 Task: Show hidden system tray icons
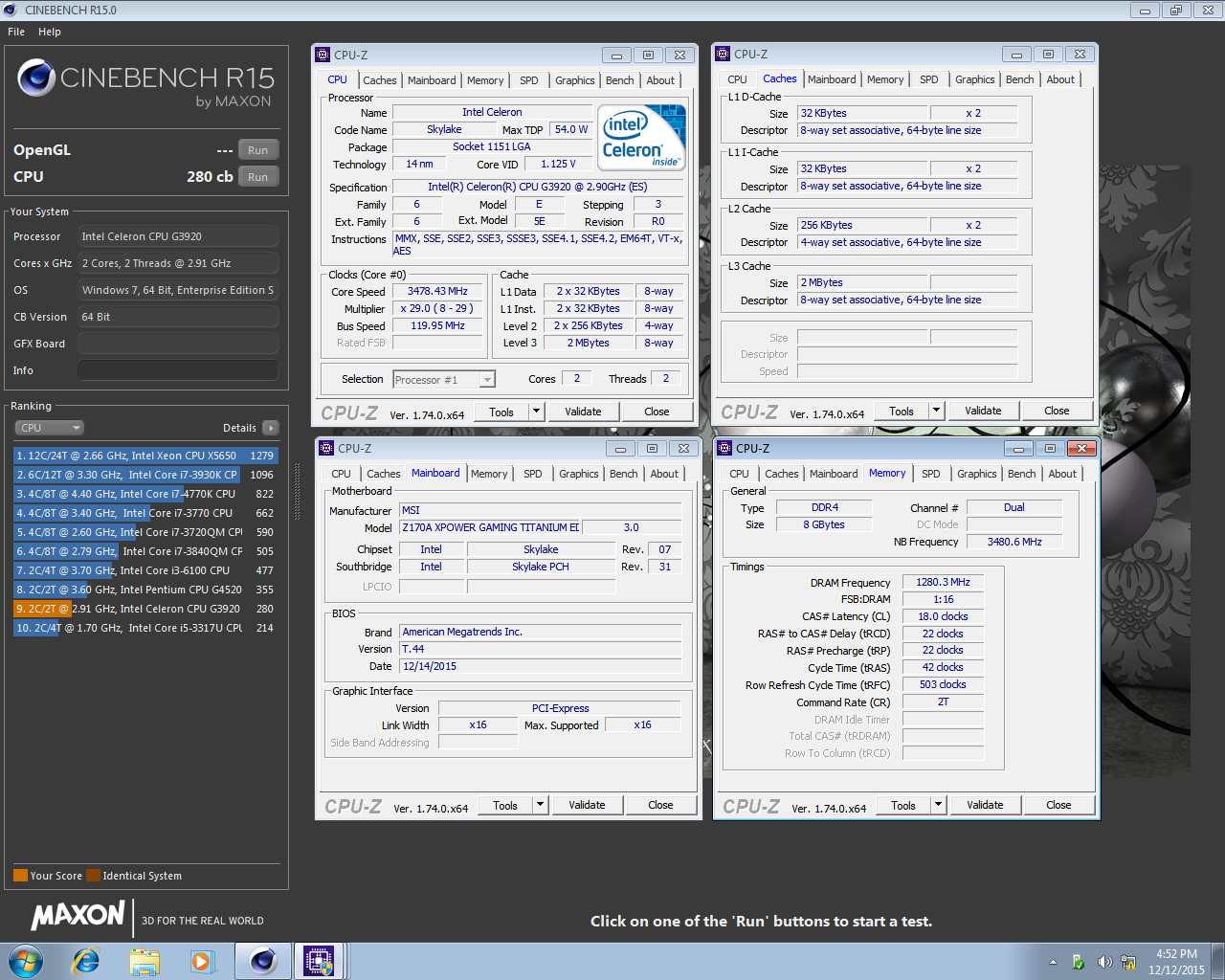[x=1053, y=962]
